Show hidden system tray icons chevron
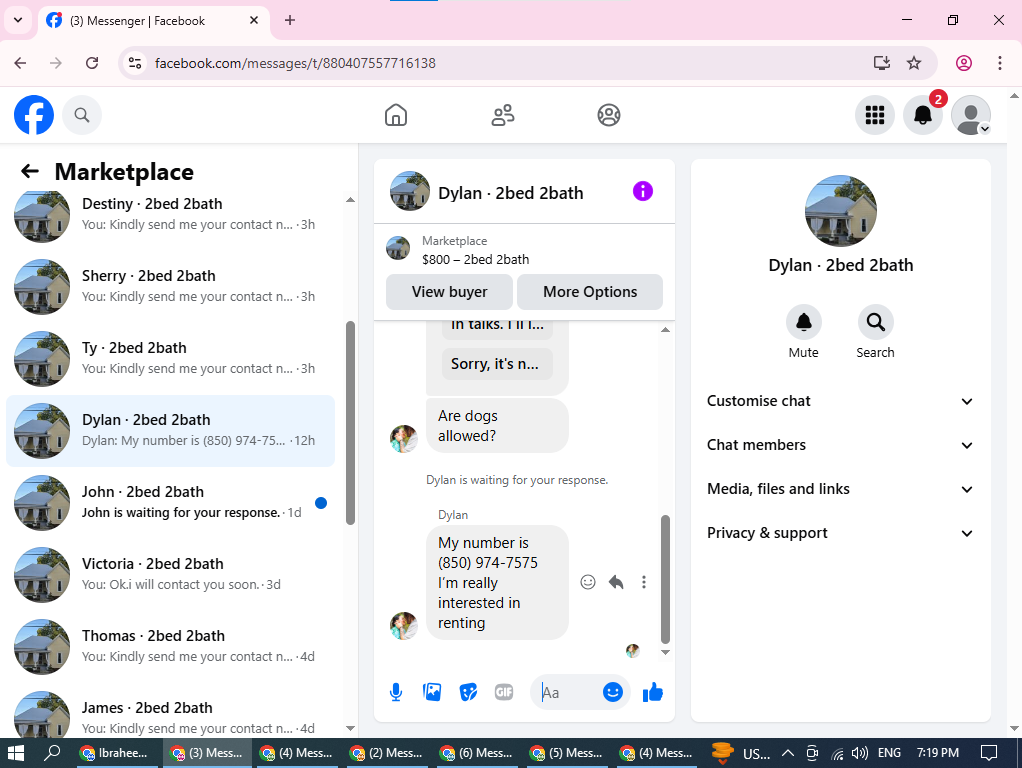Image resolution: width=1022 pixels, height=768 pixels. 787,753
